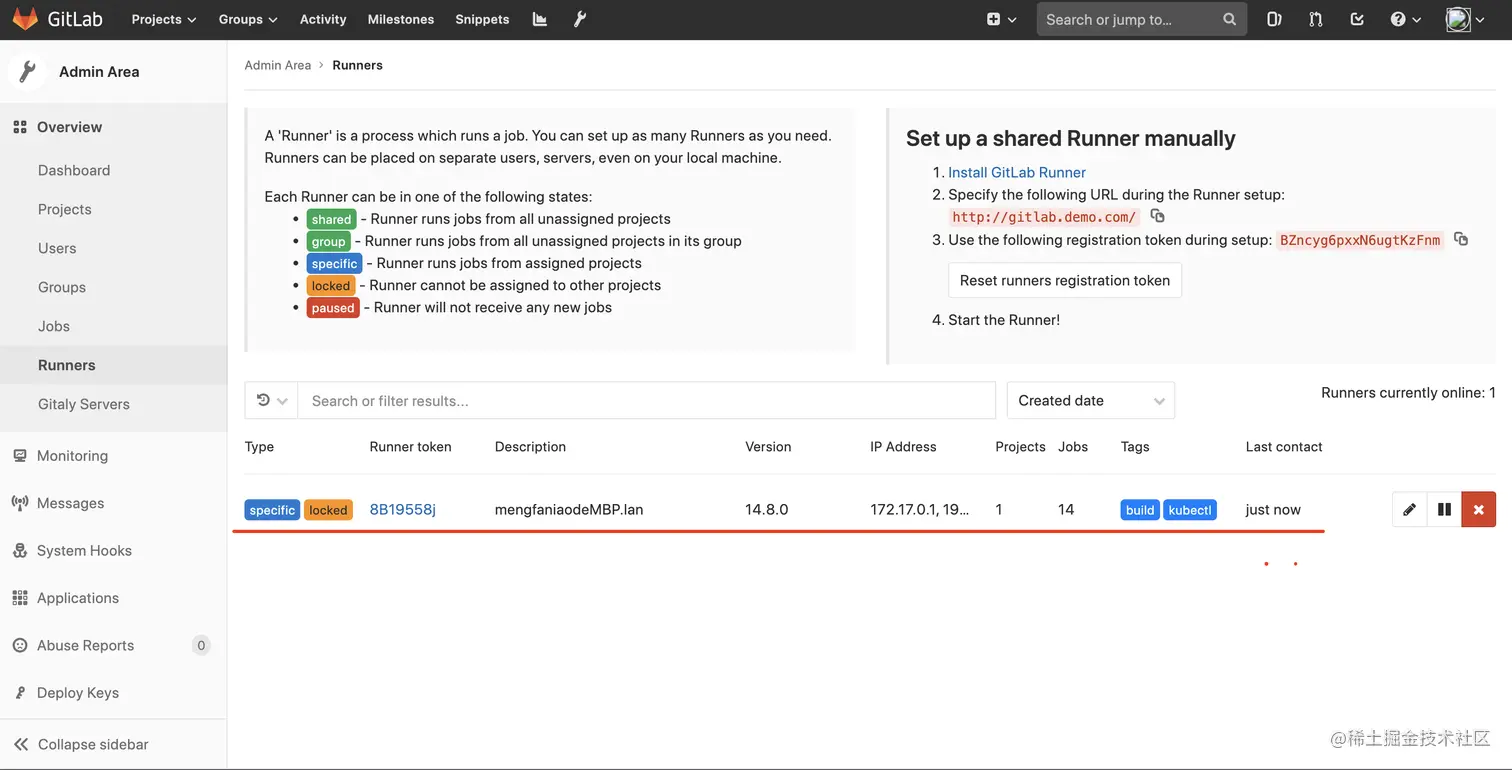Click the build tag on runner row

pos(1140,510)
